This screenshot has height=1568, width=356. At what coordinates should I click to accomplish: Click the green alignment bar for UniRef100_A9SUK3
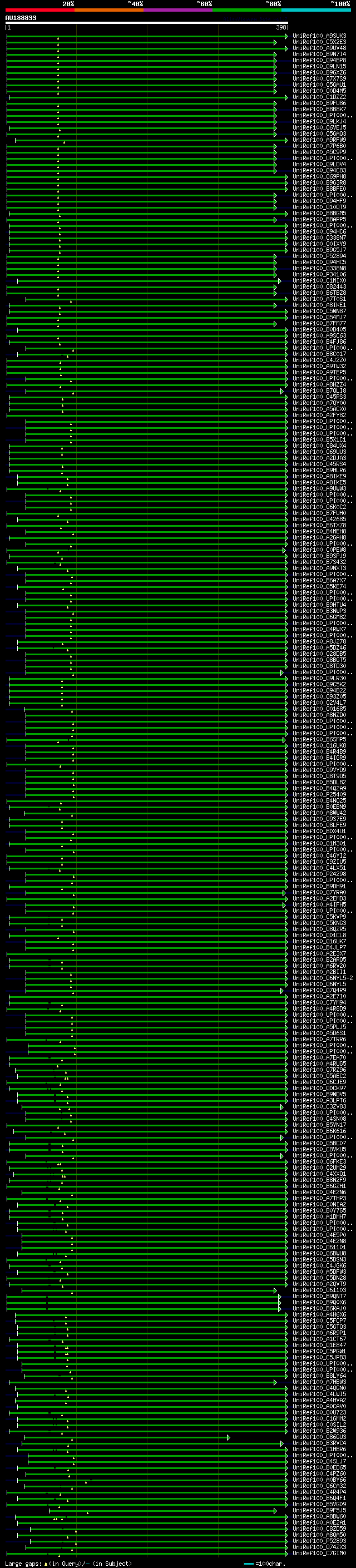[x=147, y=36]
